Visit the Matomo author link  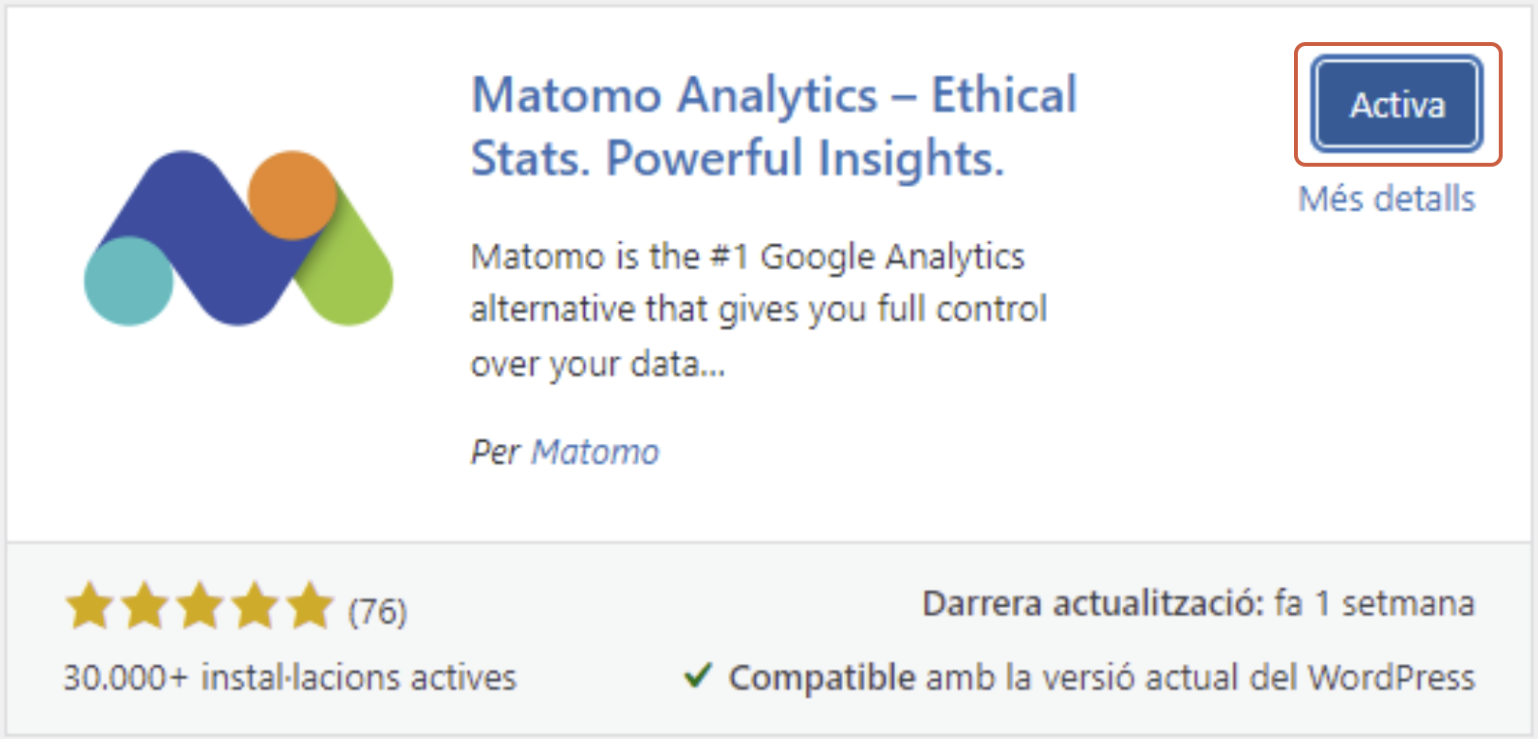595,452
